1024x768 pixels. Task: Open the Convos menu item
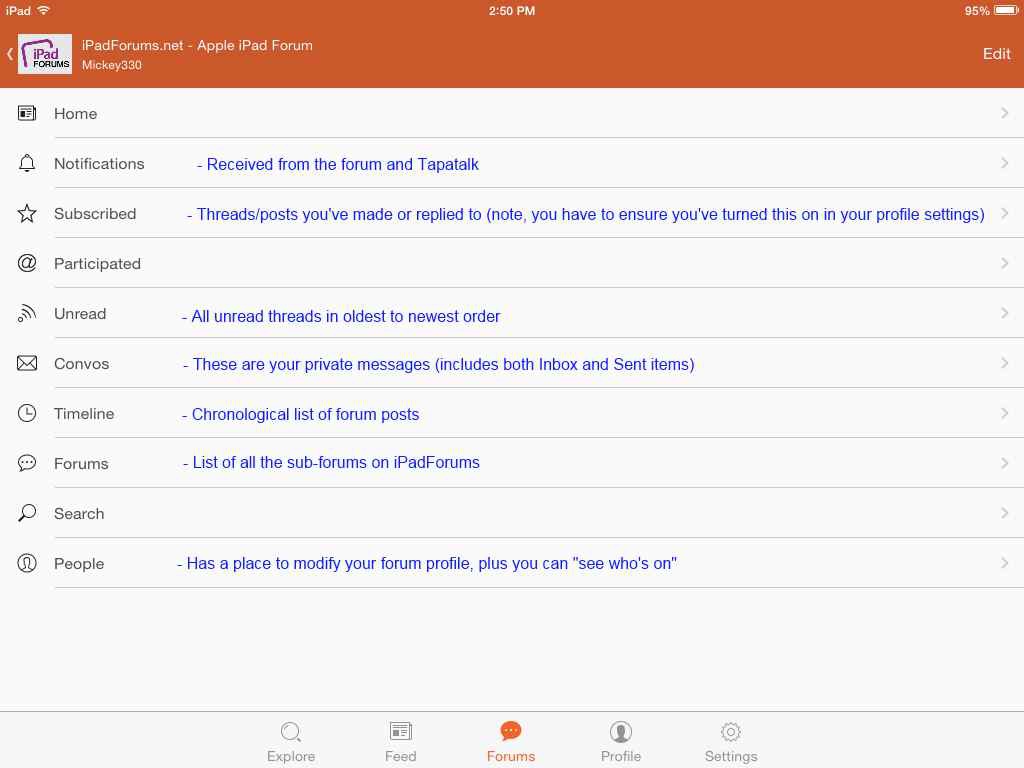pyautogui.click(x=512, y=362)
